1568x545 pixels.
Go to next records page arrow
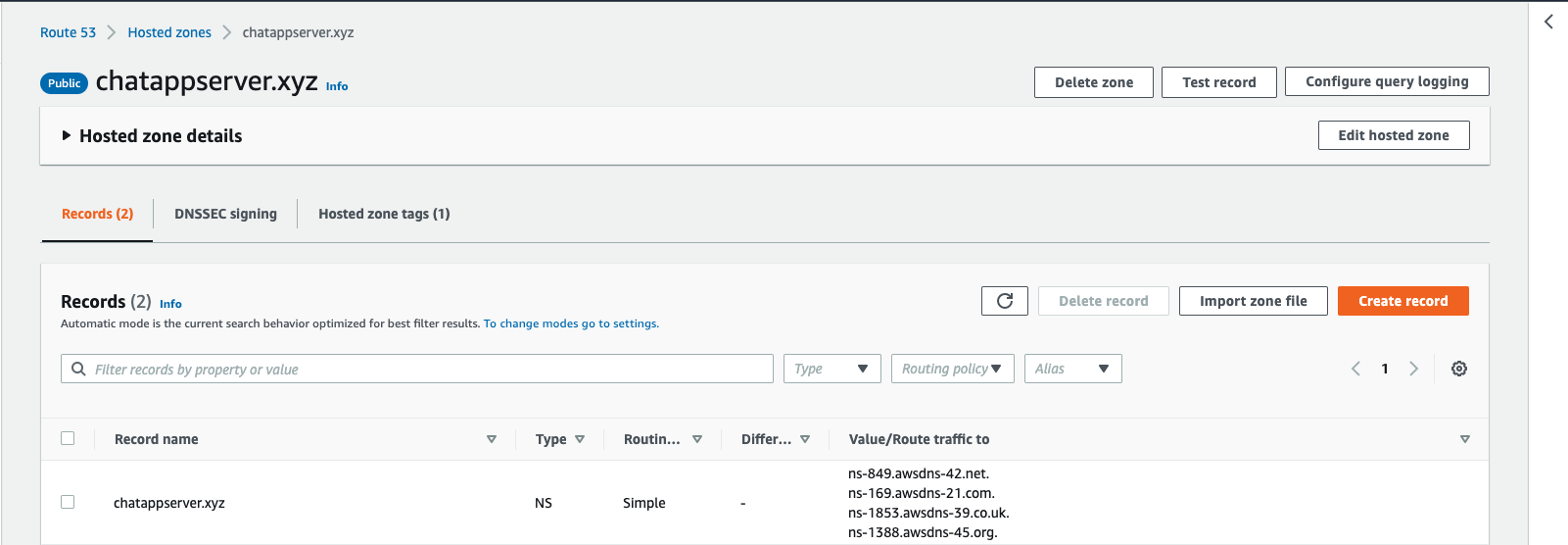pyautogui.click(x=1413, y=369)
